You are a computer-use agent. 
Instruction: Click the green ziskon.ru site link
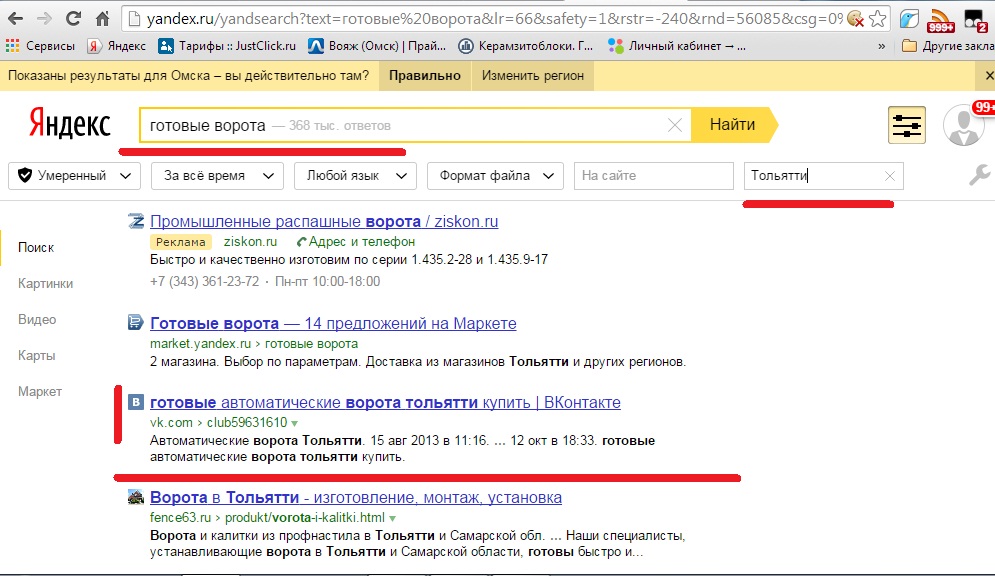251,242
